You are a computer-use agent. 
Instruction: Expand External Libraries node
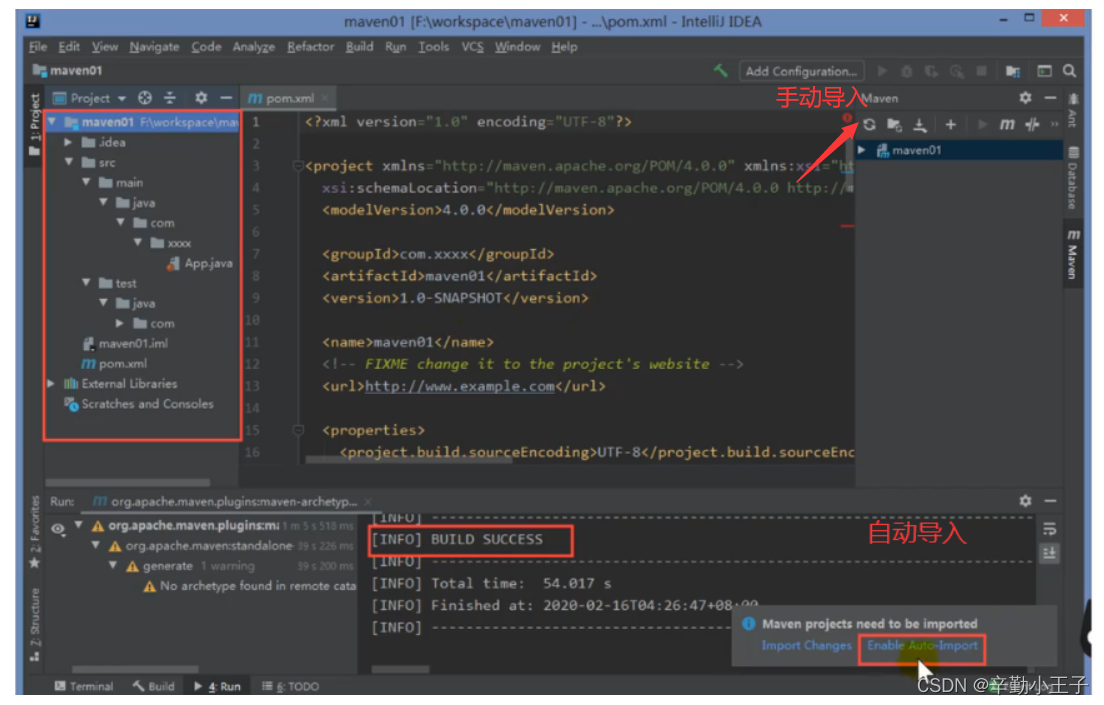click(51, 384)
